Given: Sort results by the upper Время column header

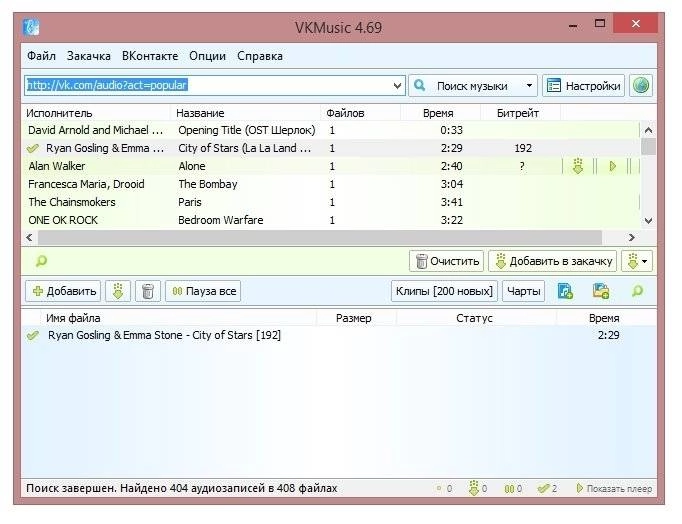Looking at the screenshot, I should click(x=440, y=113).
